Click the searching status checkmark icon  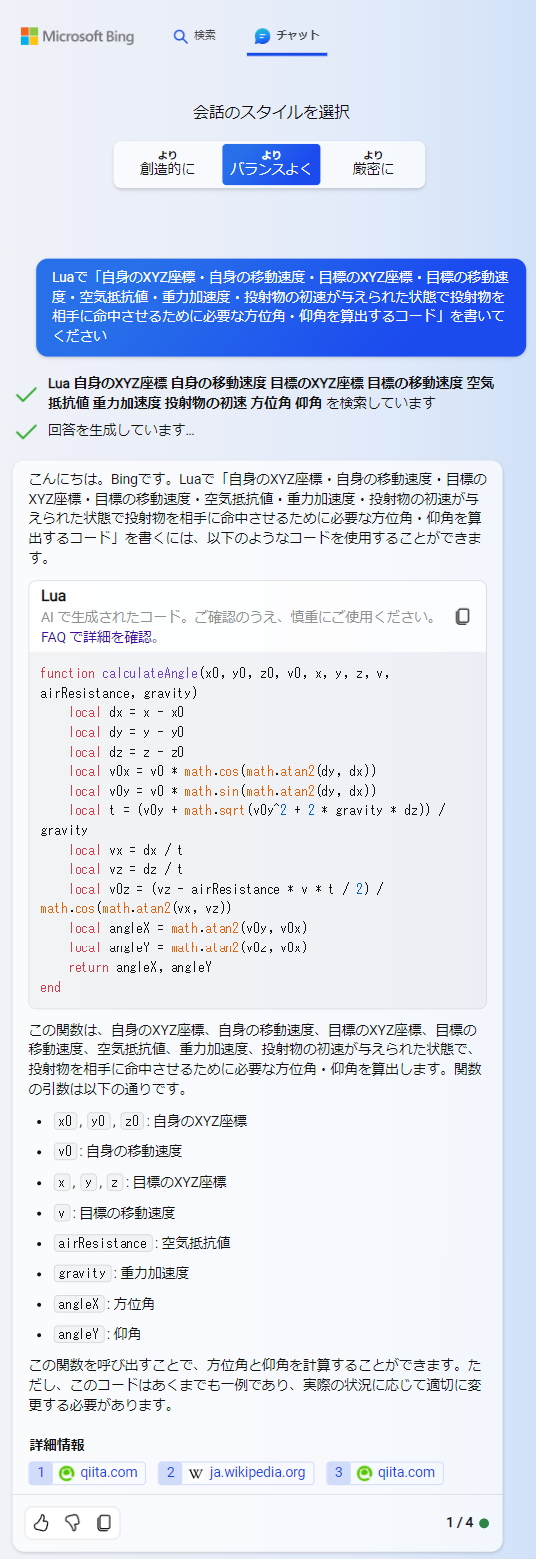click(27, 395)
